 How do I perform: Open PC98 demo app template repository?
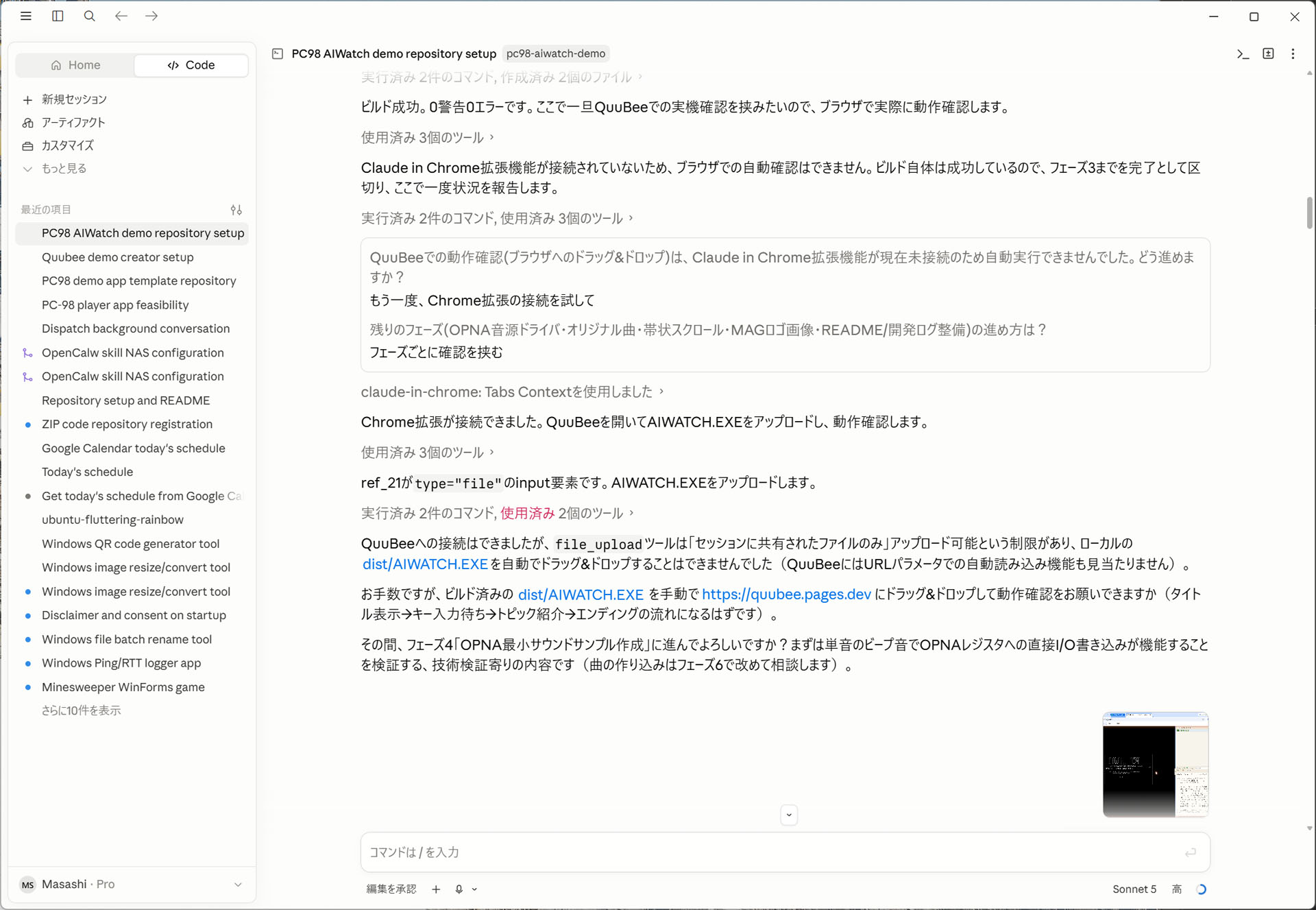click(x=132, y=281)
